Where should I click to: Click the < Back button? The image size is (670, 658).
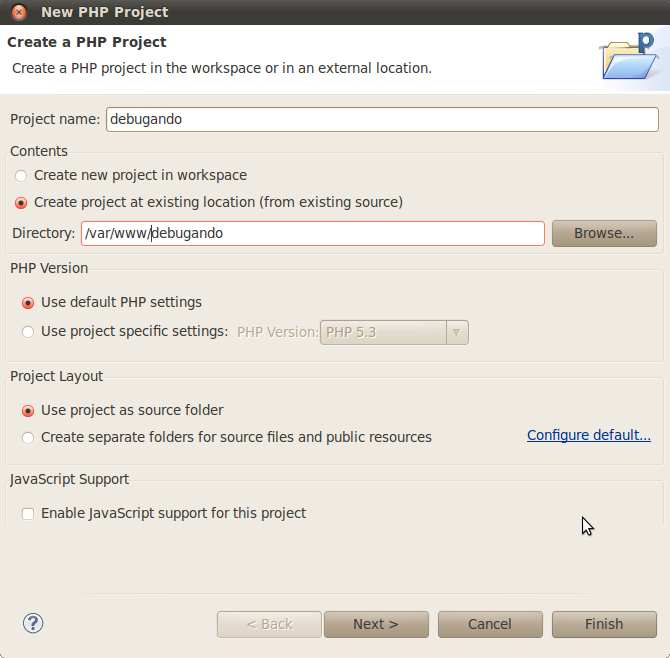pyautogui.click(x=269, y=624)
